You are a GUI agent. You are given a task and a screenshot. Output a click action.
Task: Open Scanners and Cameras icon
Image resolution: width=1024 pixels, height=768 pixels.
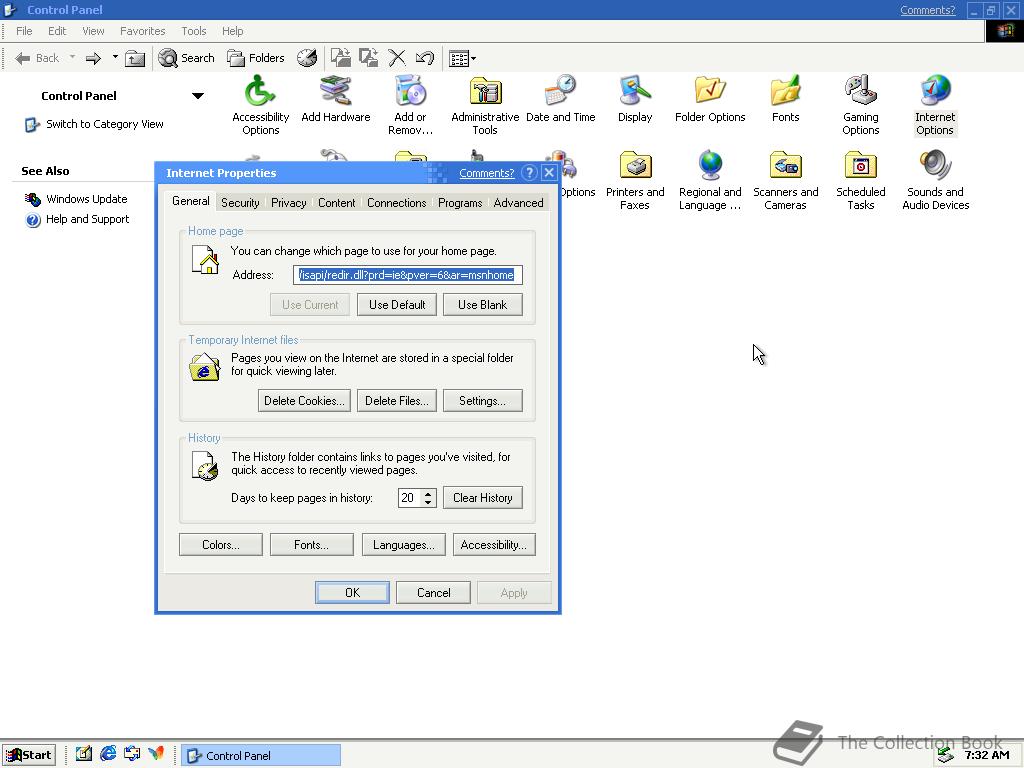(x=785, y=180)
